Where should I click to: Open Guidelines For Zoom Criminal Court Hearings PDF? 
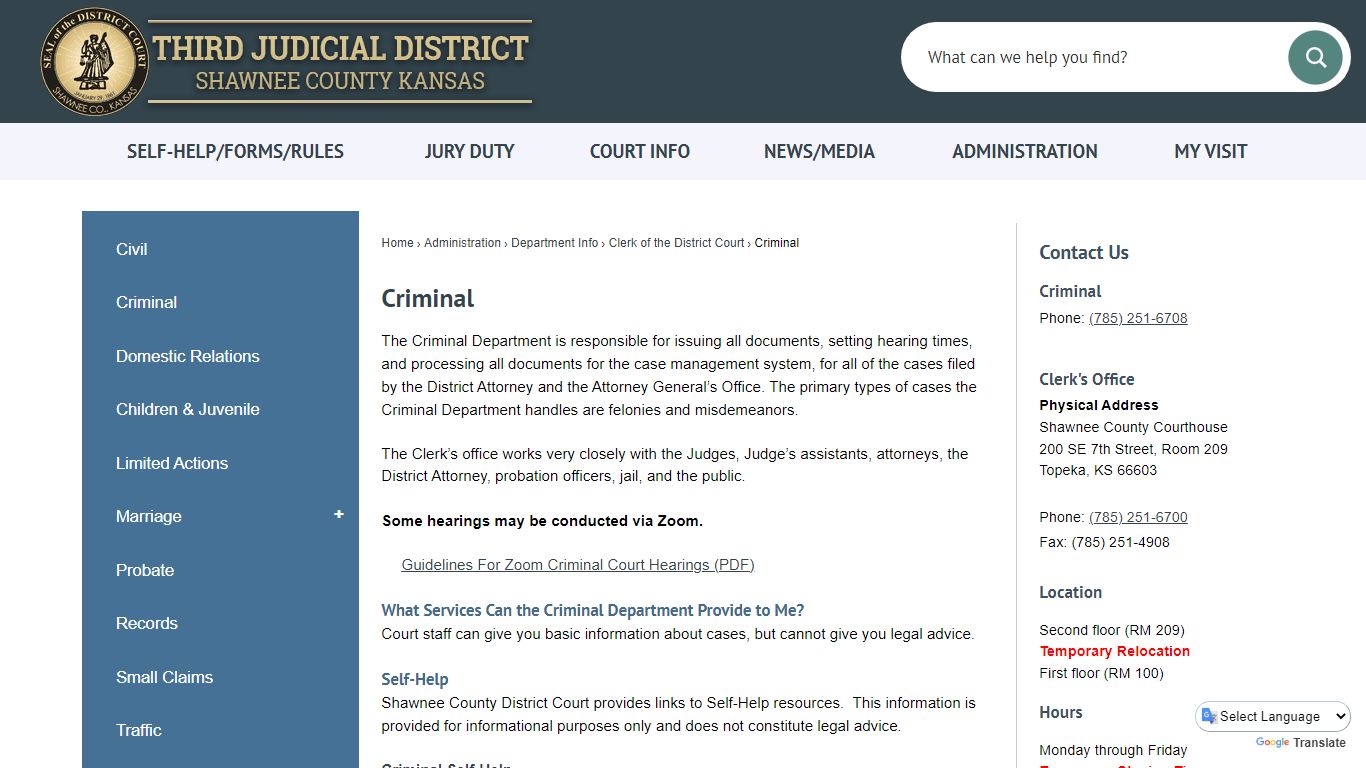(x=577, y=565)
